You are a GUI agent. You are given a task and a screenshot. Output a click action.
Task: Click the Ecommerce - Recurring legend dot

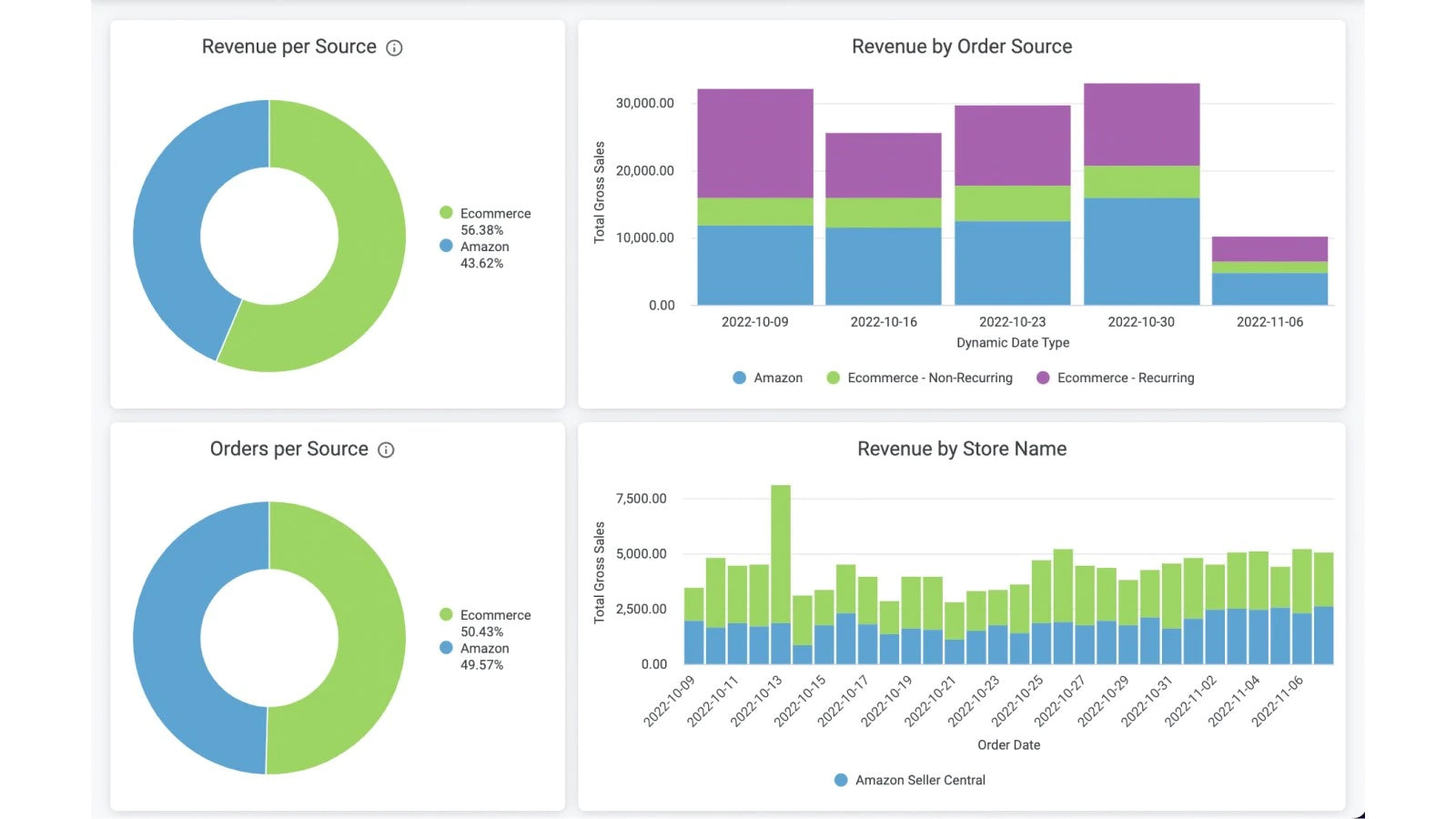click(1043, 378)
